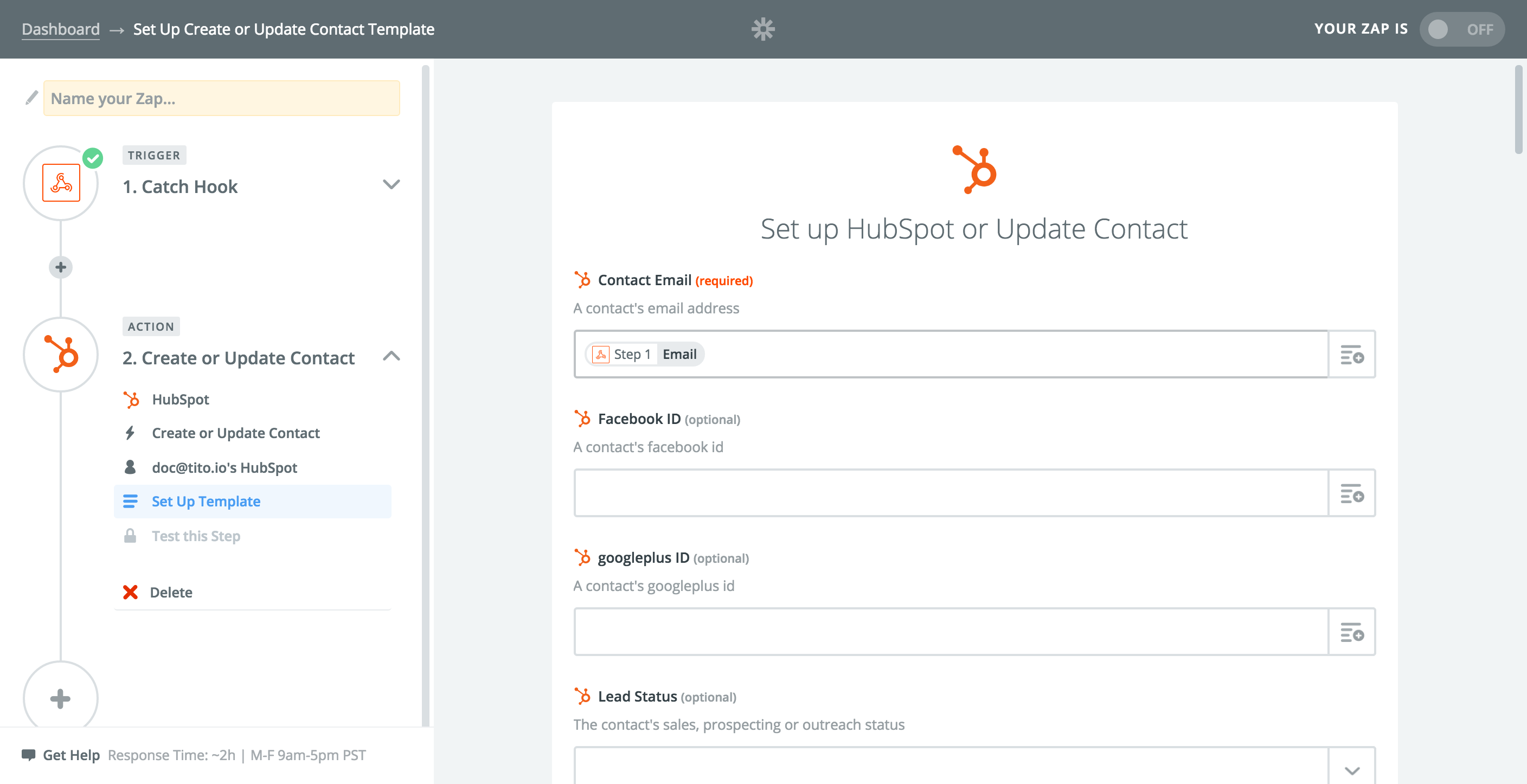Click HubSpot icon next to Contact Email label

tap(582, 280)
